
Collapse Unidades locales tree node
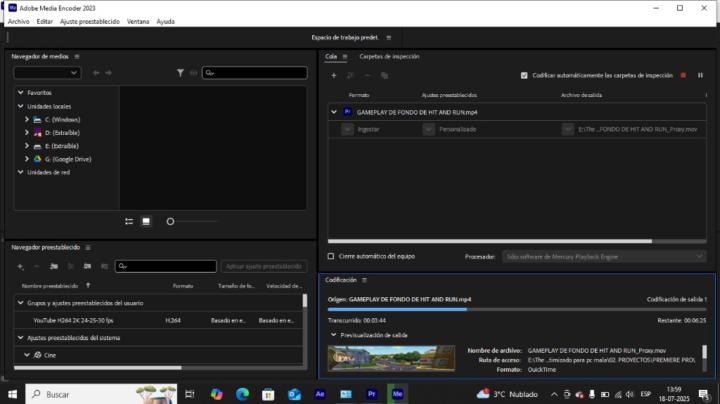tap(20, 106)
